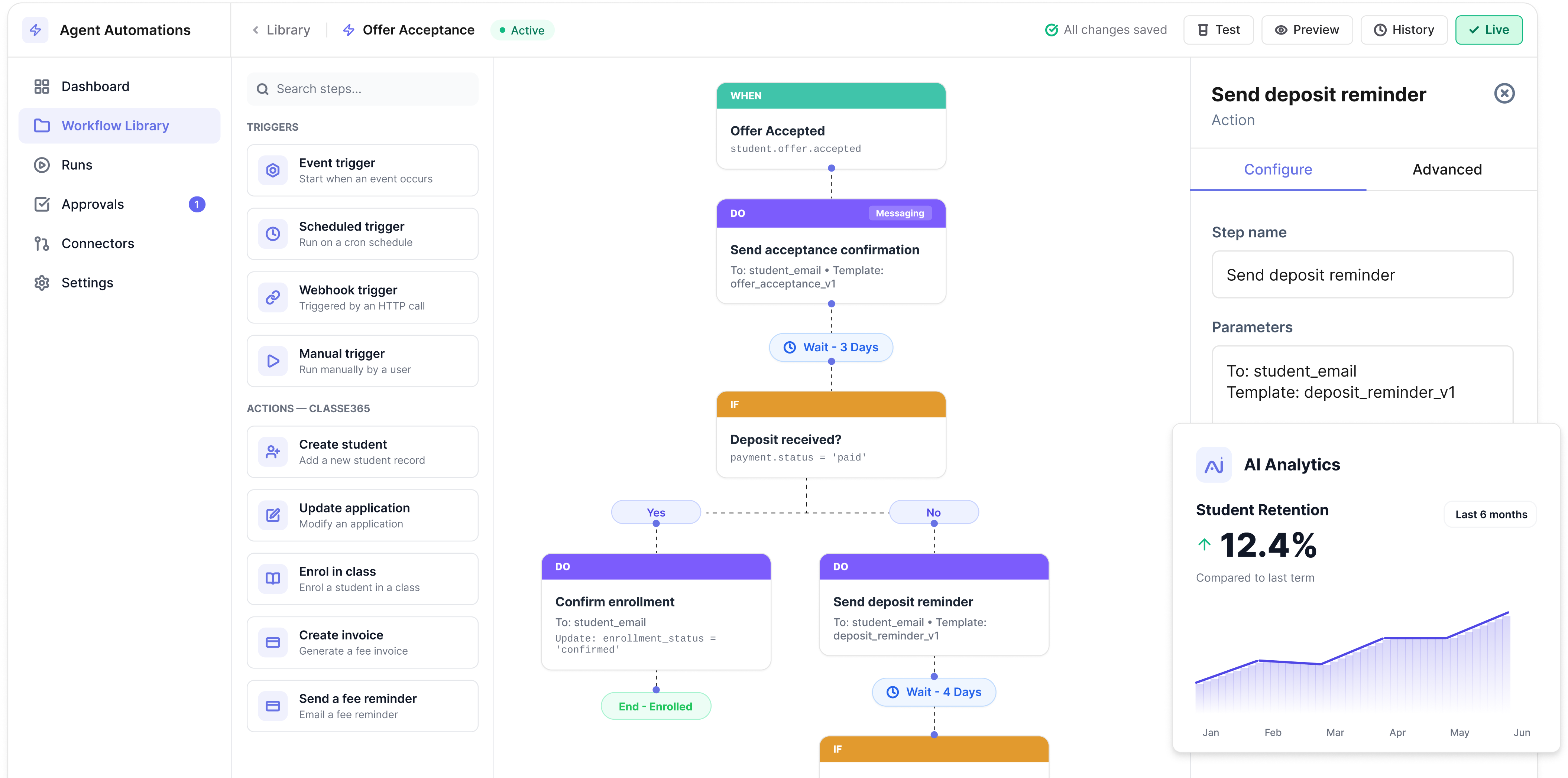
Task: Select the Manual trigger play icon
Action: click(273, 361)
